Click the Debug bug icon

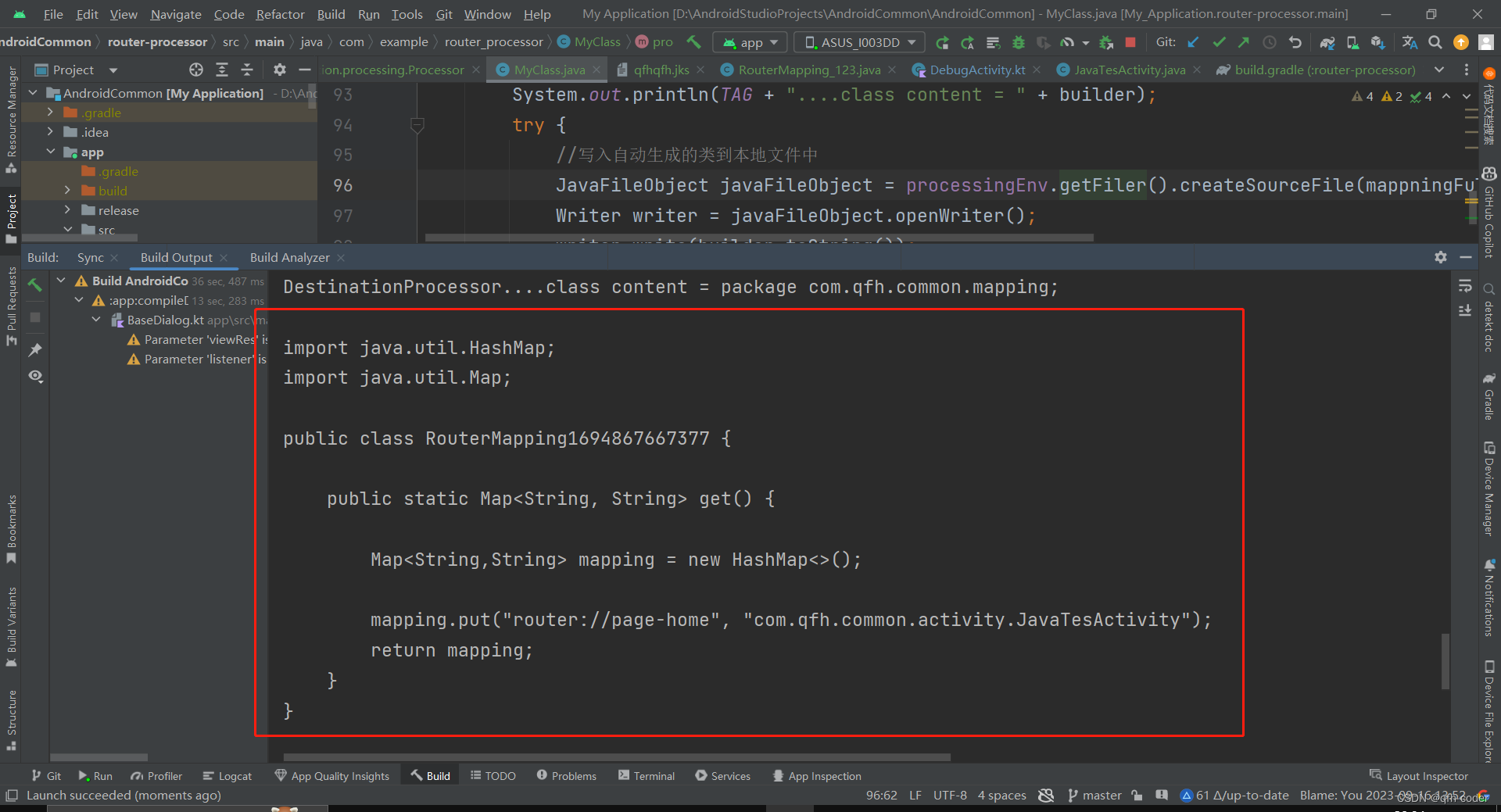pos(1018,42)
